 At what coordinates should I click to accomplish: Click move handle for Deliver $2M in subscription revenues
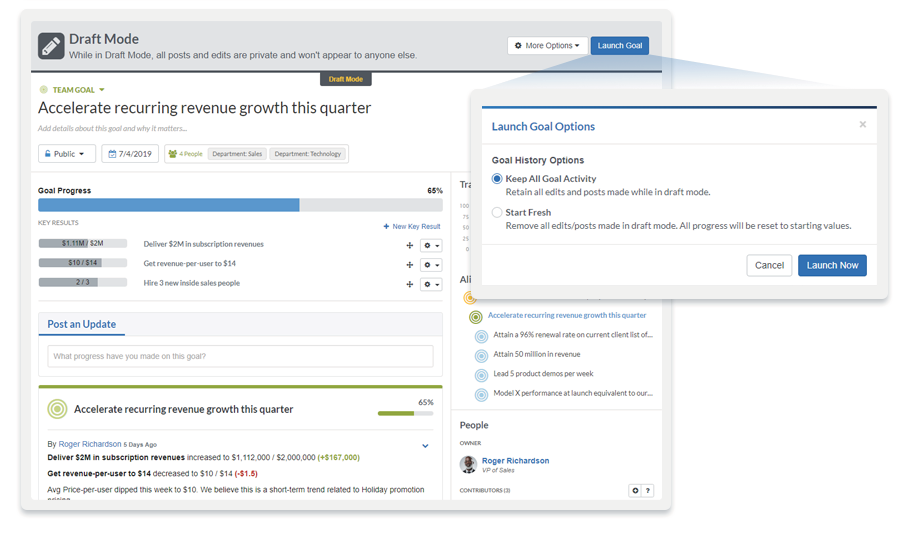[x=410, y=246]
